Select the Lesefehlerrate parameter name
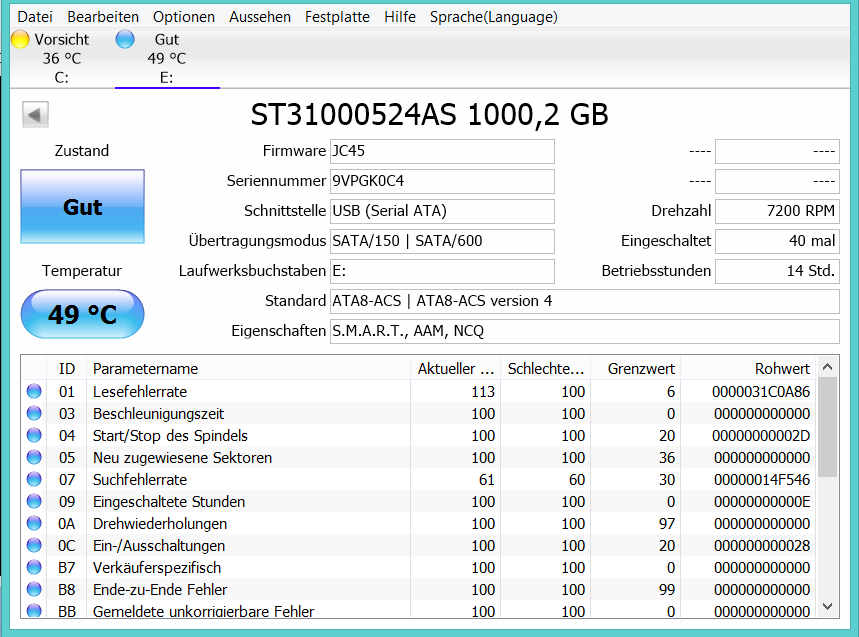The width and height of the screenshot is (859, 637). 140,392
